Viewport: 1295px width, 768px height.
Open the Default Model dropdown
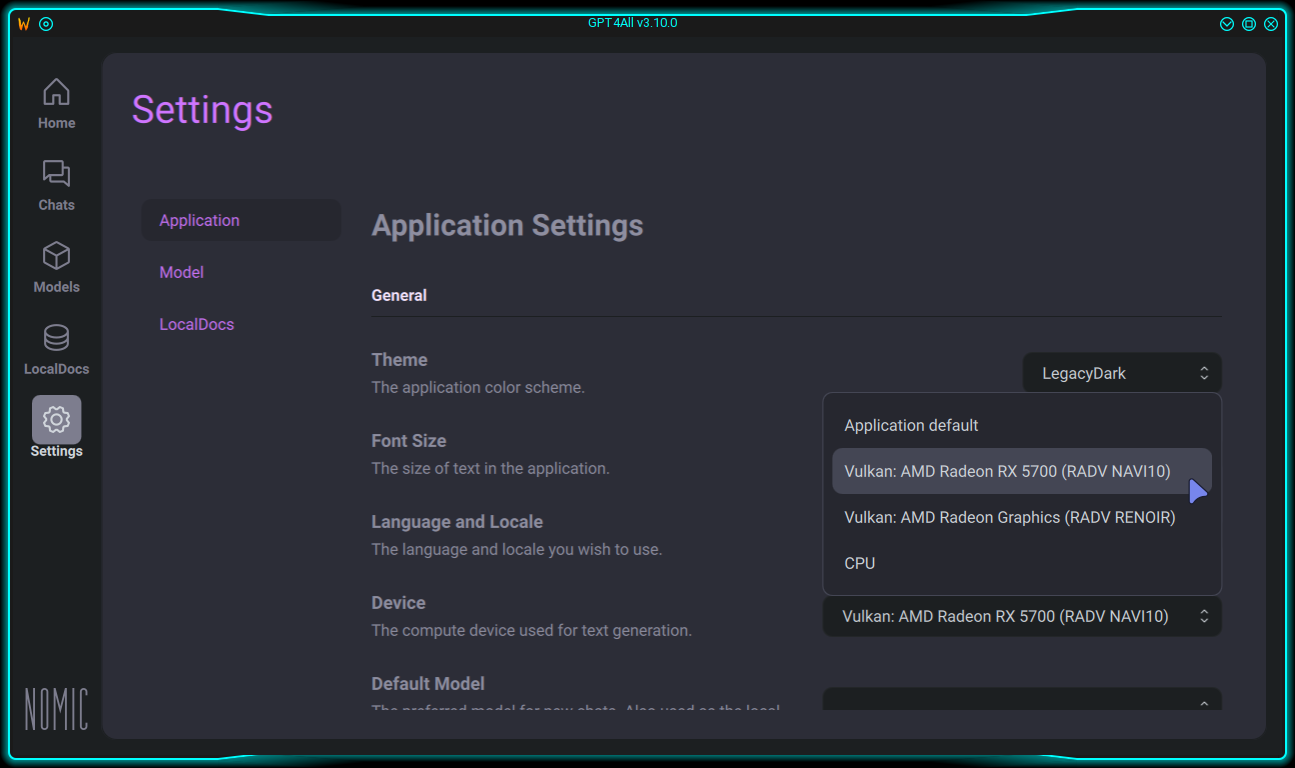tap(1021, 701)
